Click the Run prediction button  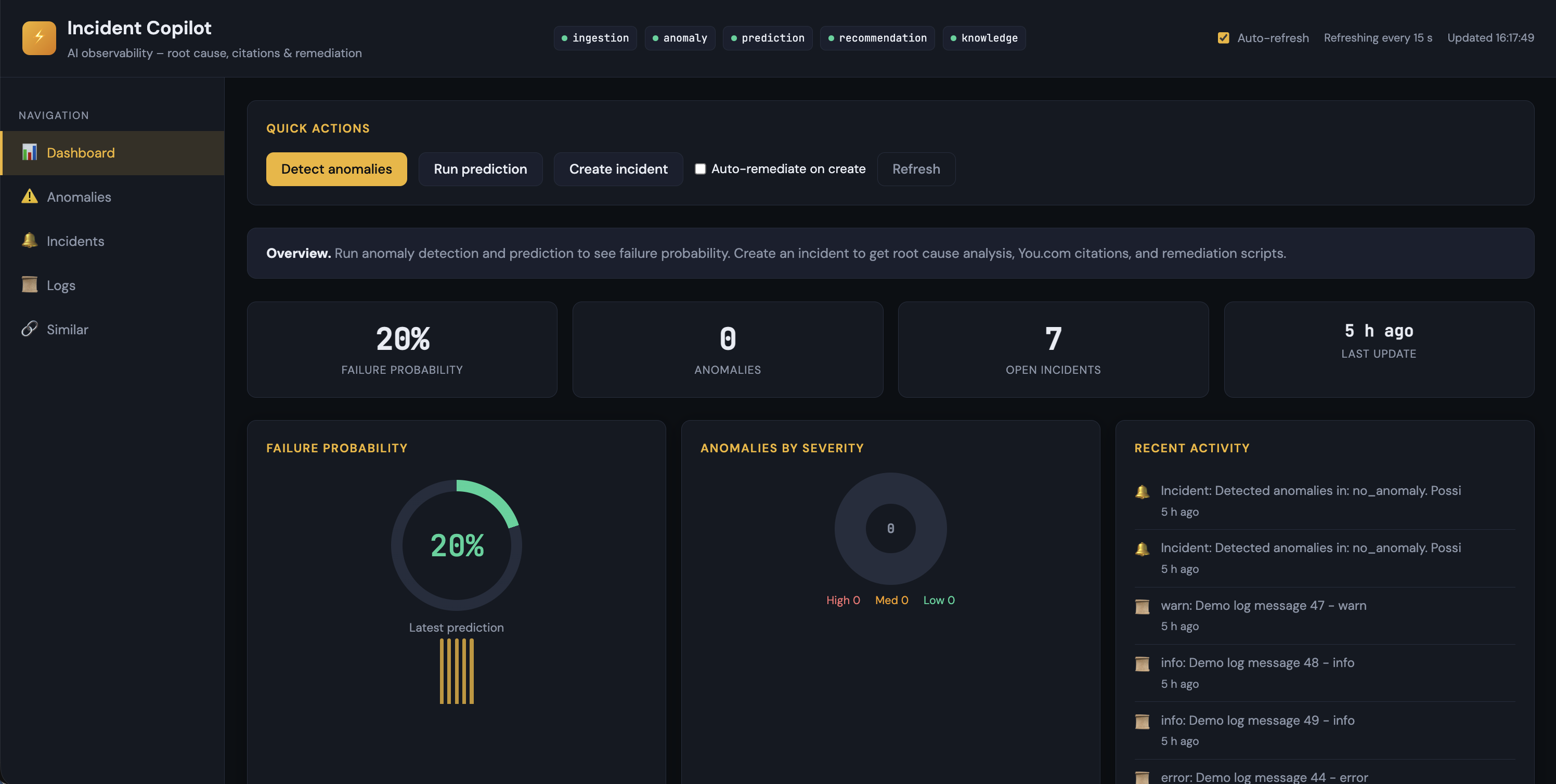pyautogui.click(x=480, y=169)
